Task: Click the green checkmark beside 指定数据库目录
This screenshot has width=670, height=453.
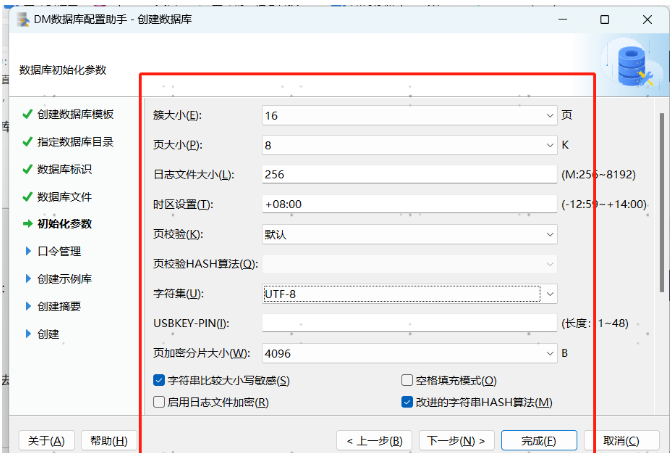Action: pos(28,141)
